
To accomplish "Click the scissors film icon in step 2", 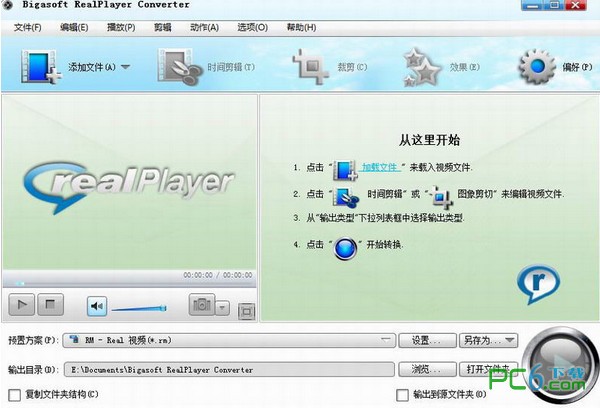I will 346,197.
